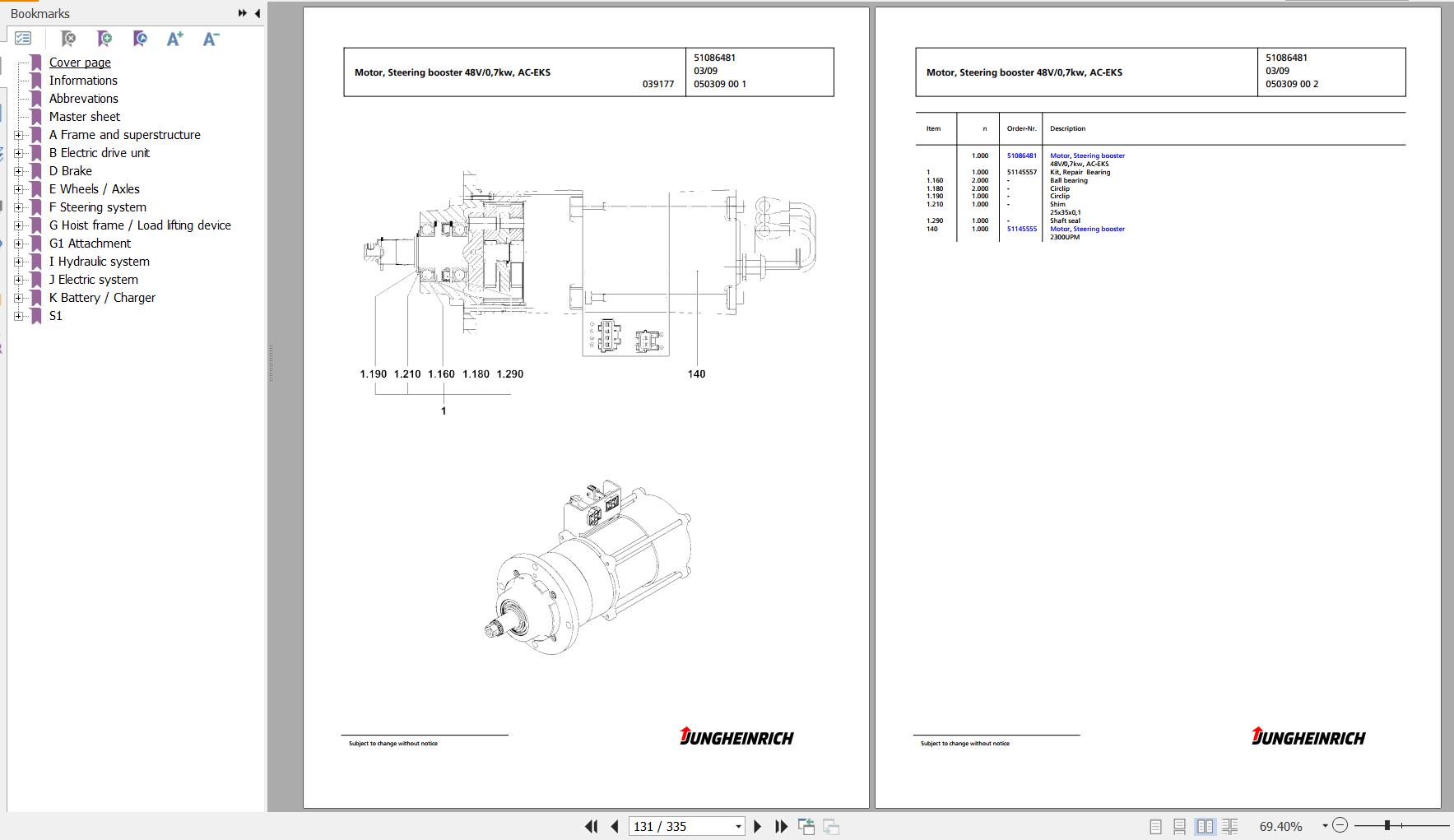The height and width of the screenshot is (840, 1454).
Task: Collapse the bookmarks panel with left arrow
Action: pos(257,13)
